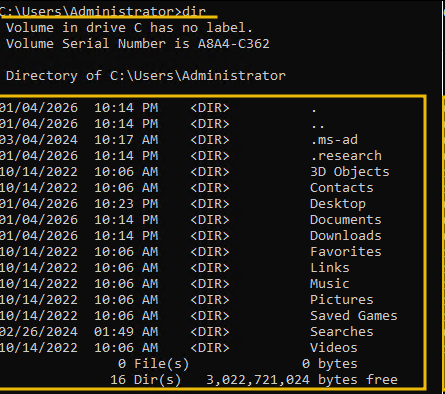The width and height of the screenshot is (445, 394).
Task: Click the Documents directory name
Action: click(346, 220)
